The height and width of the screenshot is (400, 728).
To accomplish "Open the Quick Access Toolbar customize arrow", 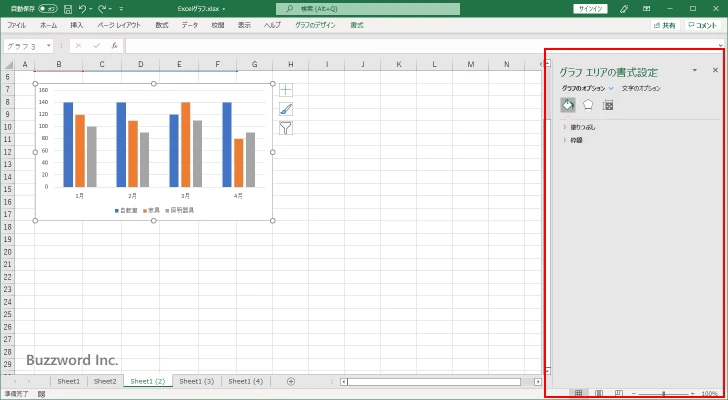I will point(121,9).
